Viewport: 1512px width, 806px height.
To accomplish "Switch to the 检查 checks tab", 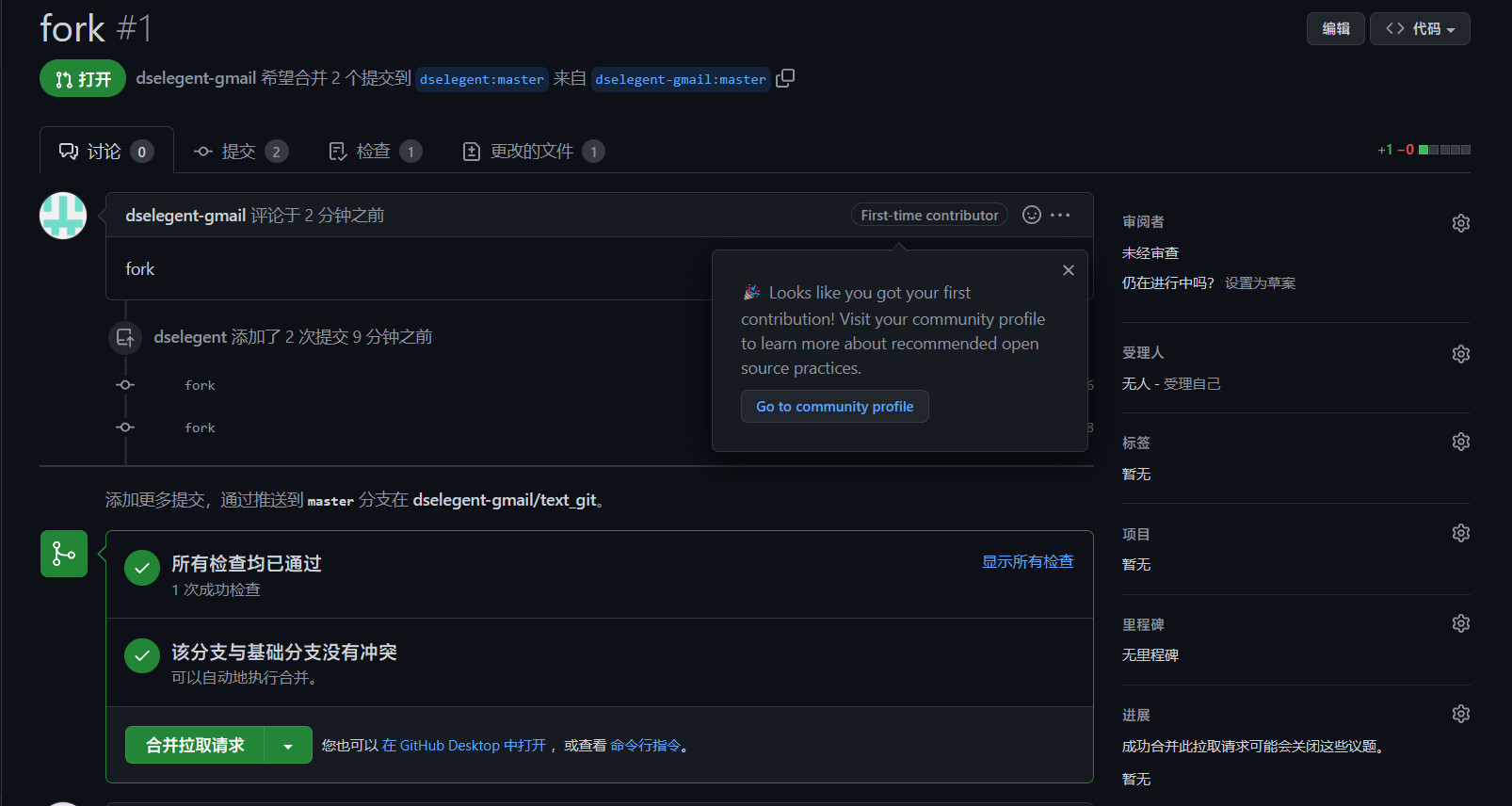I will [x=376, y=151].
